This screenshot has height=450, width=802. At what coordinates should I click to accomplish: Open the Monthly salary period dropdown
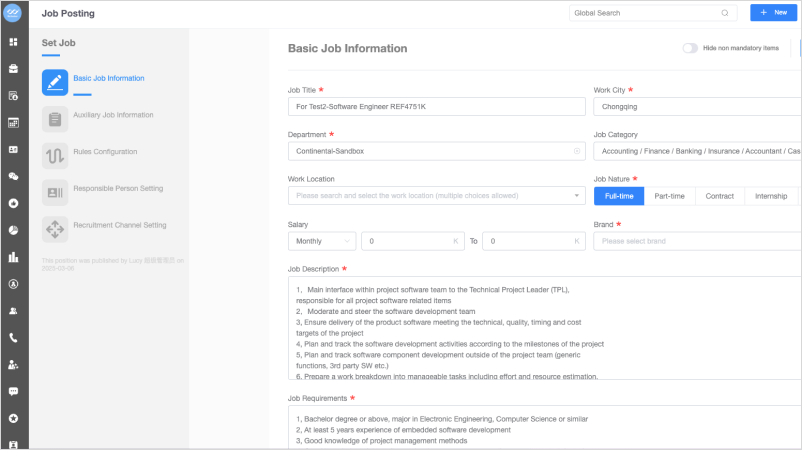click(321, 241)
